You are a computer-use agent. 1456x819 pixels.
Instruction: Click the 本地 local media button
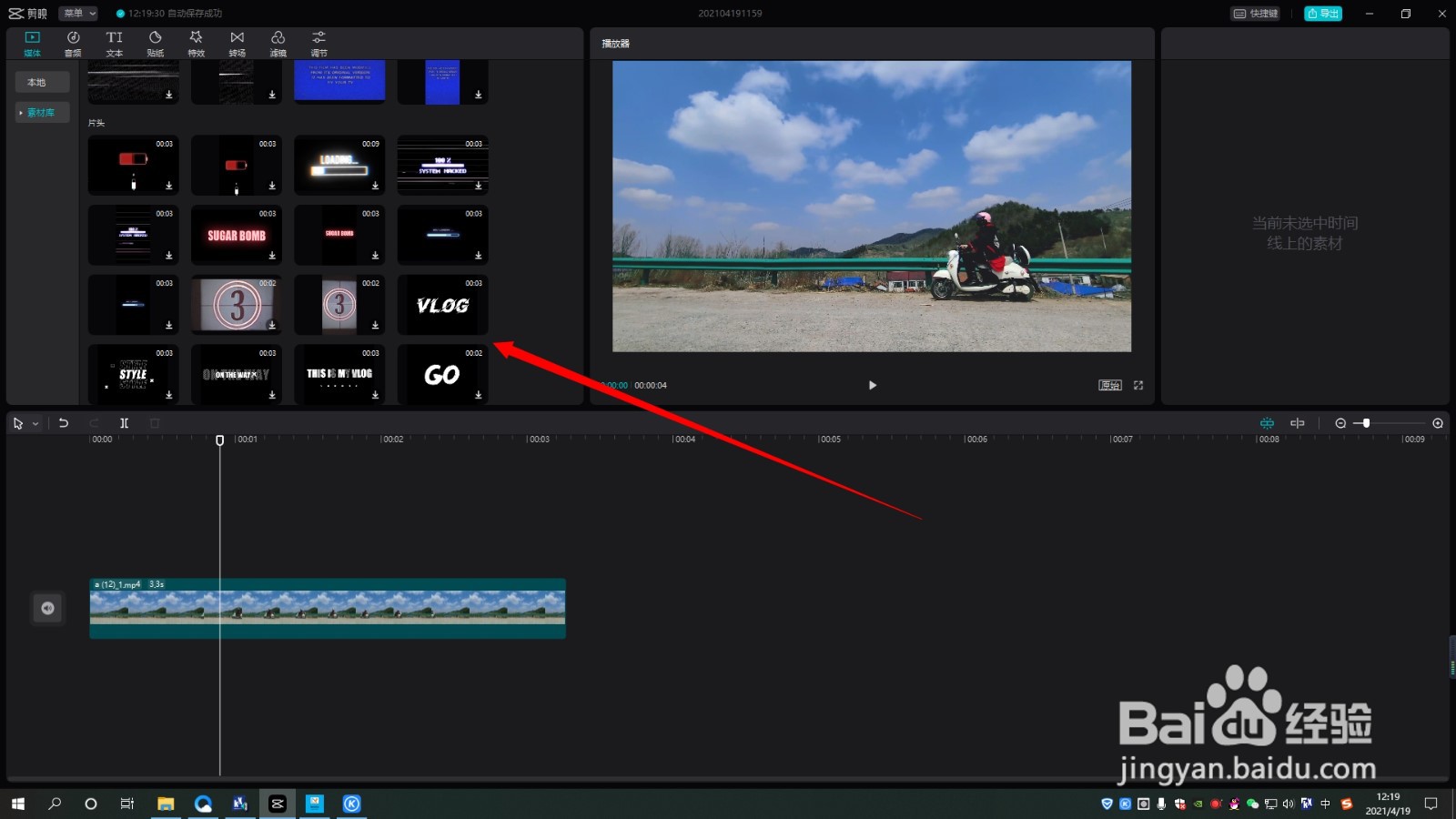[x=42, y=83]
